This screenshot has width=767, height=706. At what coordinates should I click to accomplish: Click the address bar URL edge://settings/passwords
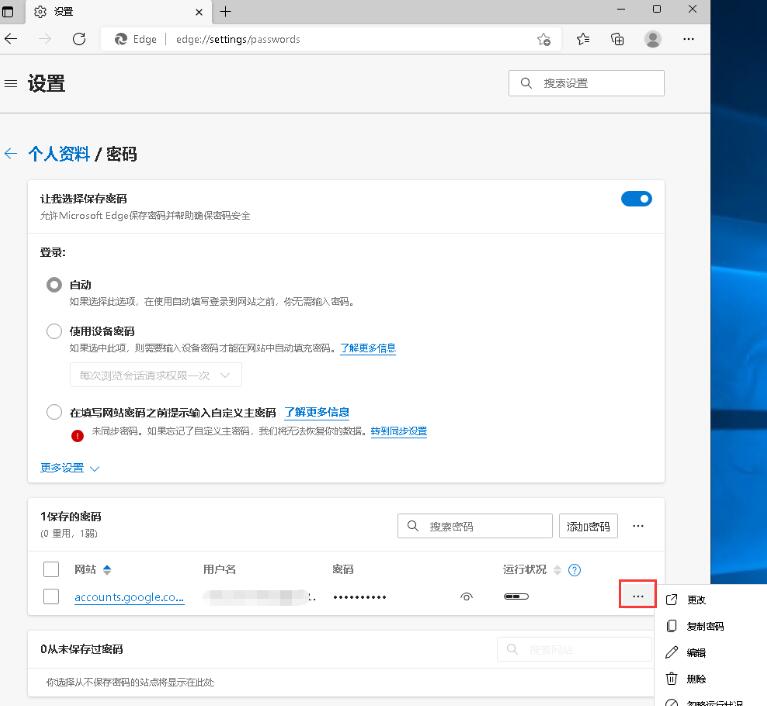point(238,39)
